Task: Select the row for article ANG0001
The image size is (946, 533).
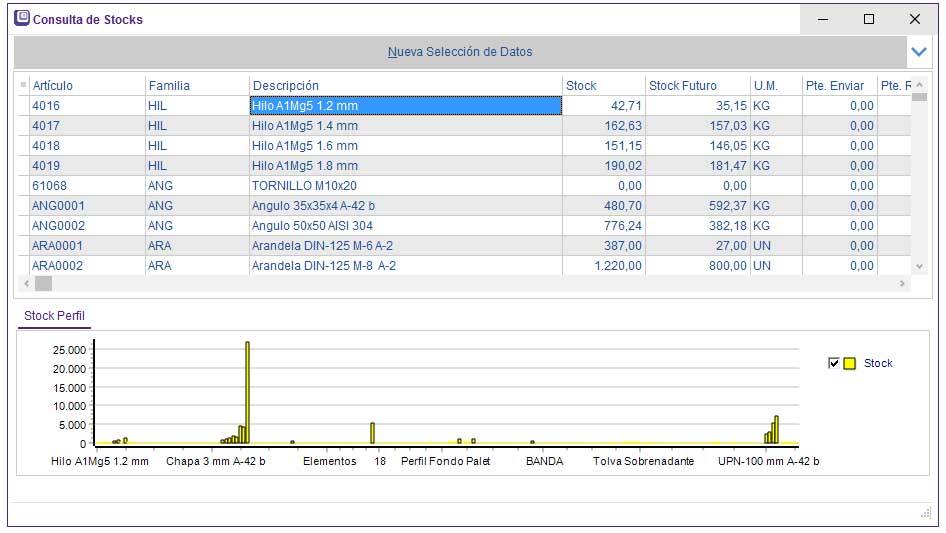Action: pyautogui.click(x=58, y=206)
